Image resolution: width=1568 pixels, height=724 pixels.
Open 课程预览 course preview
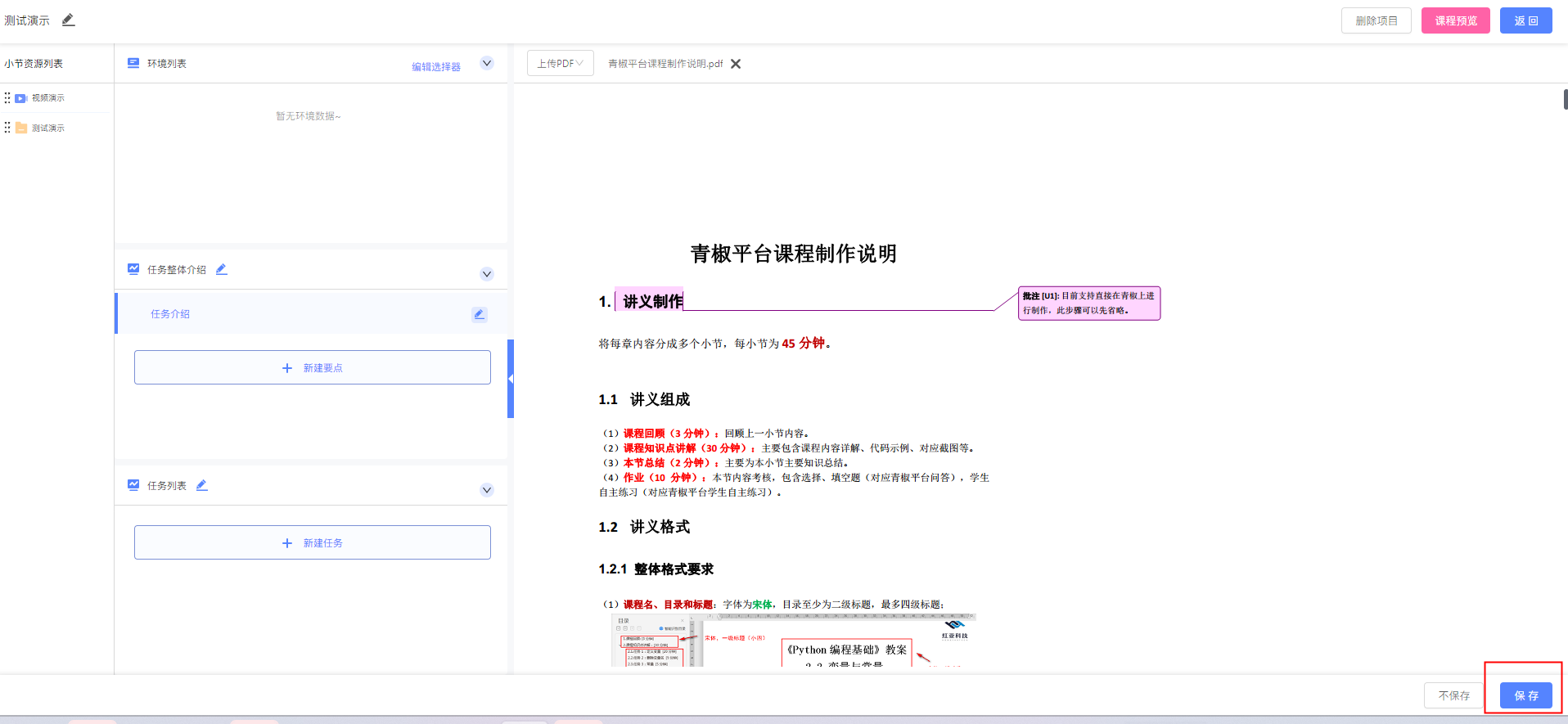1455,20
